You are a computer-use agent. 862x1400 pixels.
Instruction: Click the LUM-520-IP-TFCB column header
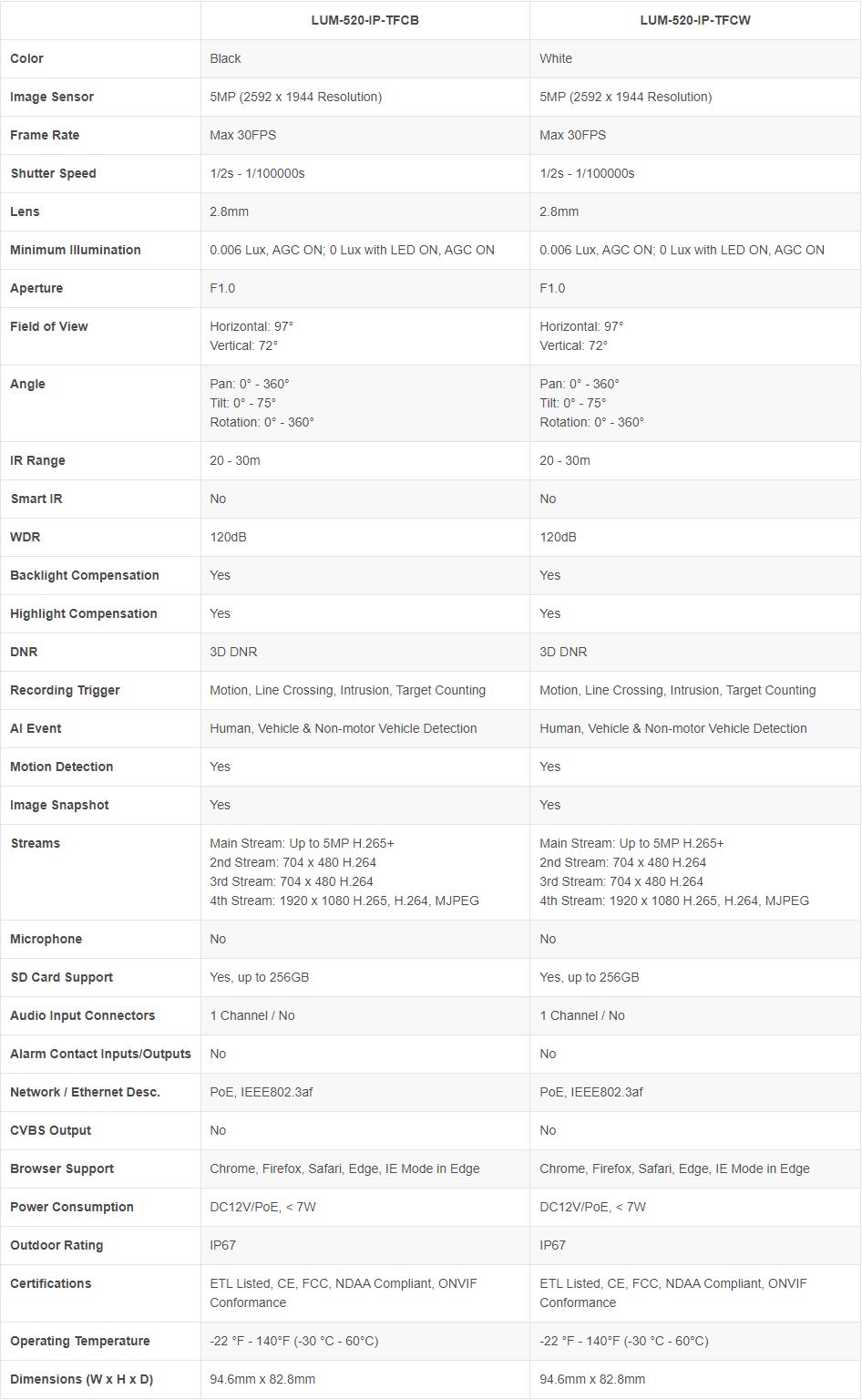click(x=364, y=20)
